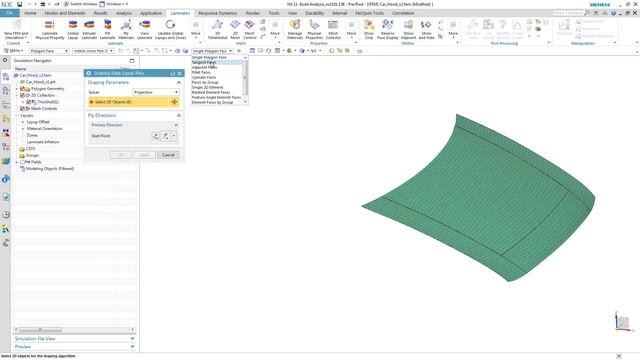Click New FEM and Simulation
640x360 pixels.
pyautogui.click(x=16, y=30)
